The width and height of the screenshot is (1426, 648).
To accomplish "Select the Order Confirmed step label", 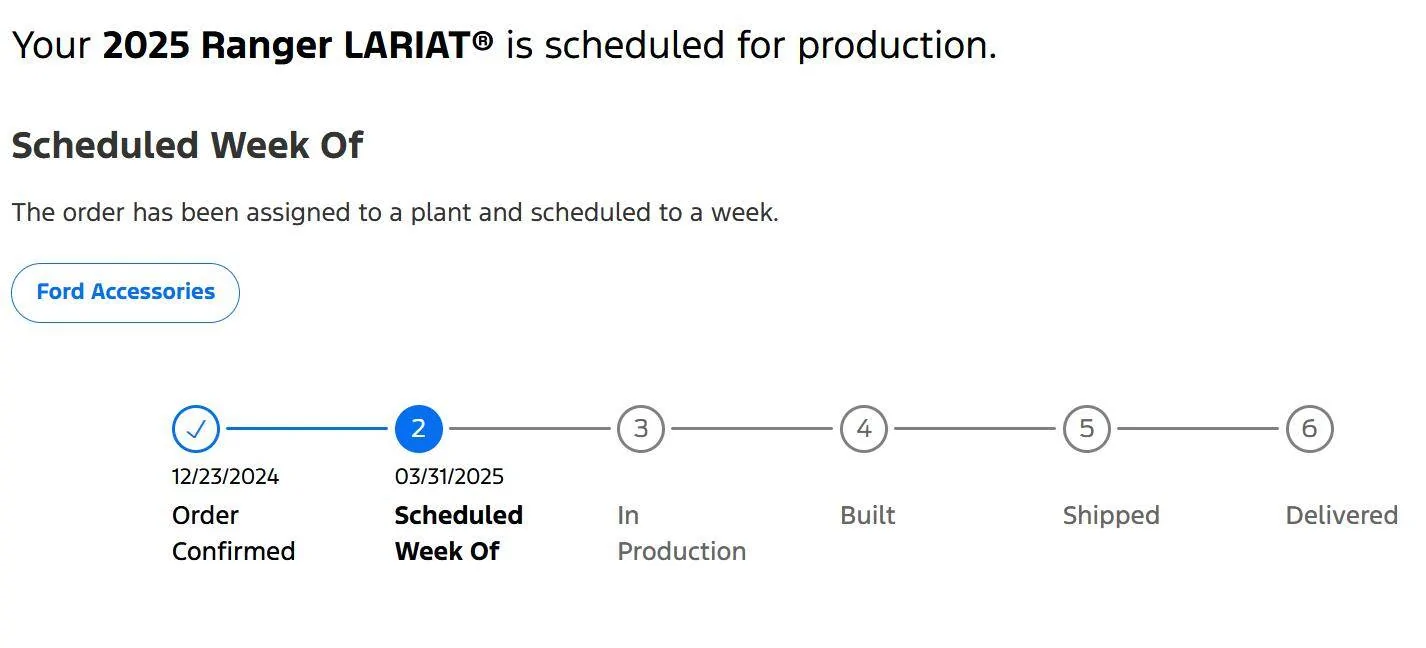I will point(233,533).
